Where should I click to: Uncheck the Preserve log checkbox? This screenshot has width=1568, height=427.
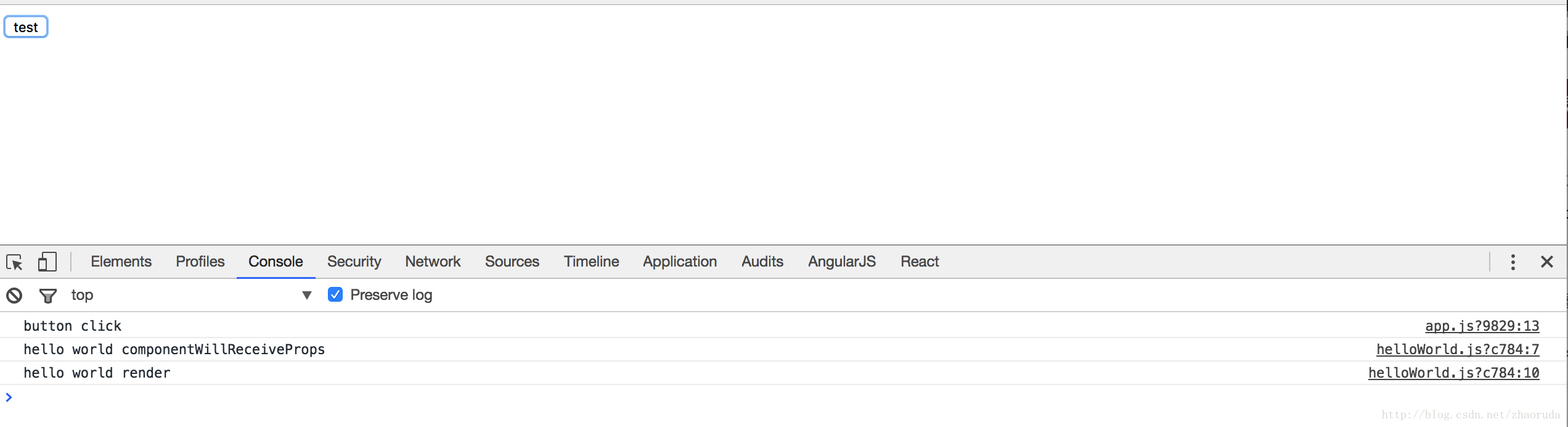335,295
